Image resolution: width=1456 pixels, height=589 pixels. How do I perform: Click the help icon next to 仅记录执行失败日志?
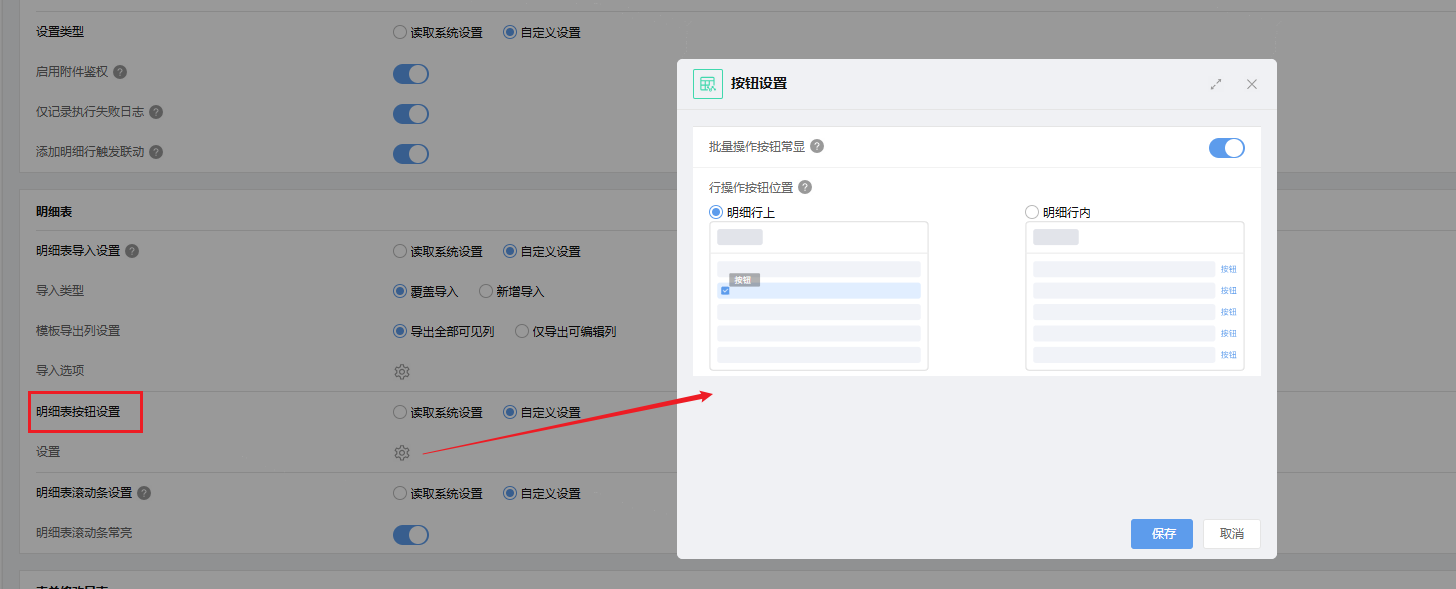pyautogui.click(x=156, y=112)
